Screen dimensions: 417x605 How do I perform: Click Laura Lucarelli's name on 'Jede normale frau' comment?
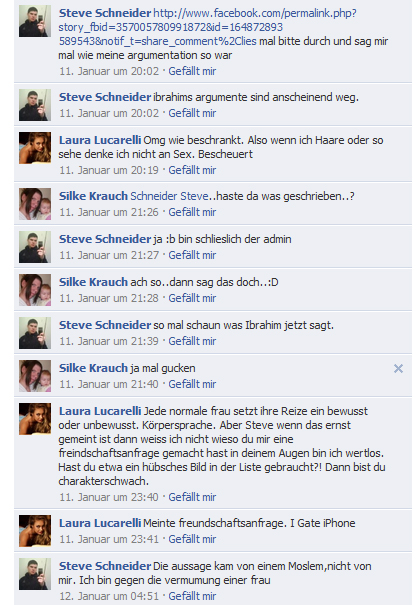click(100, 411)
